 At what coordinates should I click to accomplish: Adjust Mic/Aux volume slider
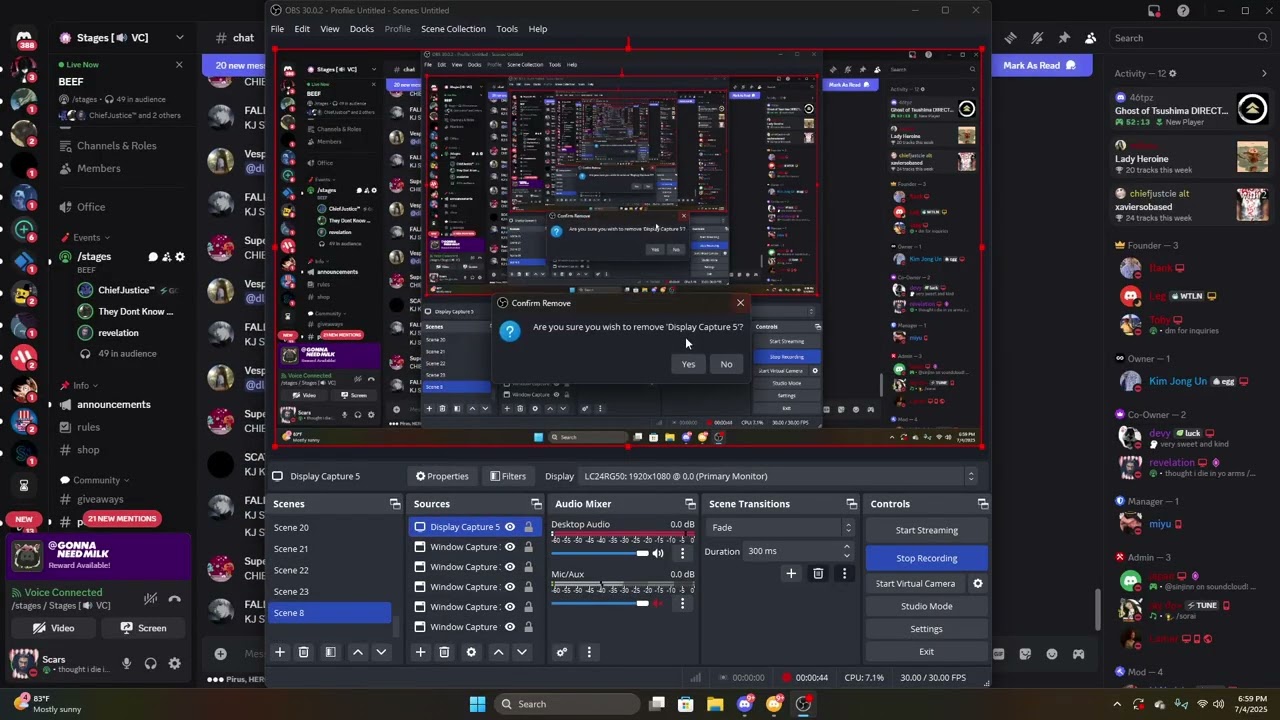(x=600, y=603)
